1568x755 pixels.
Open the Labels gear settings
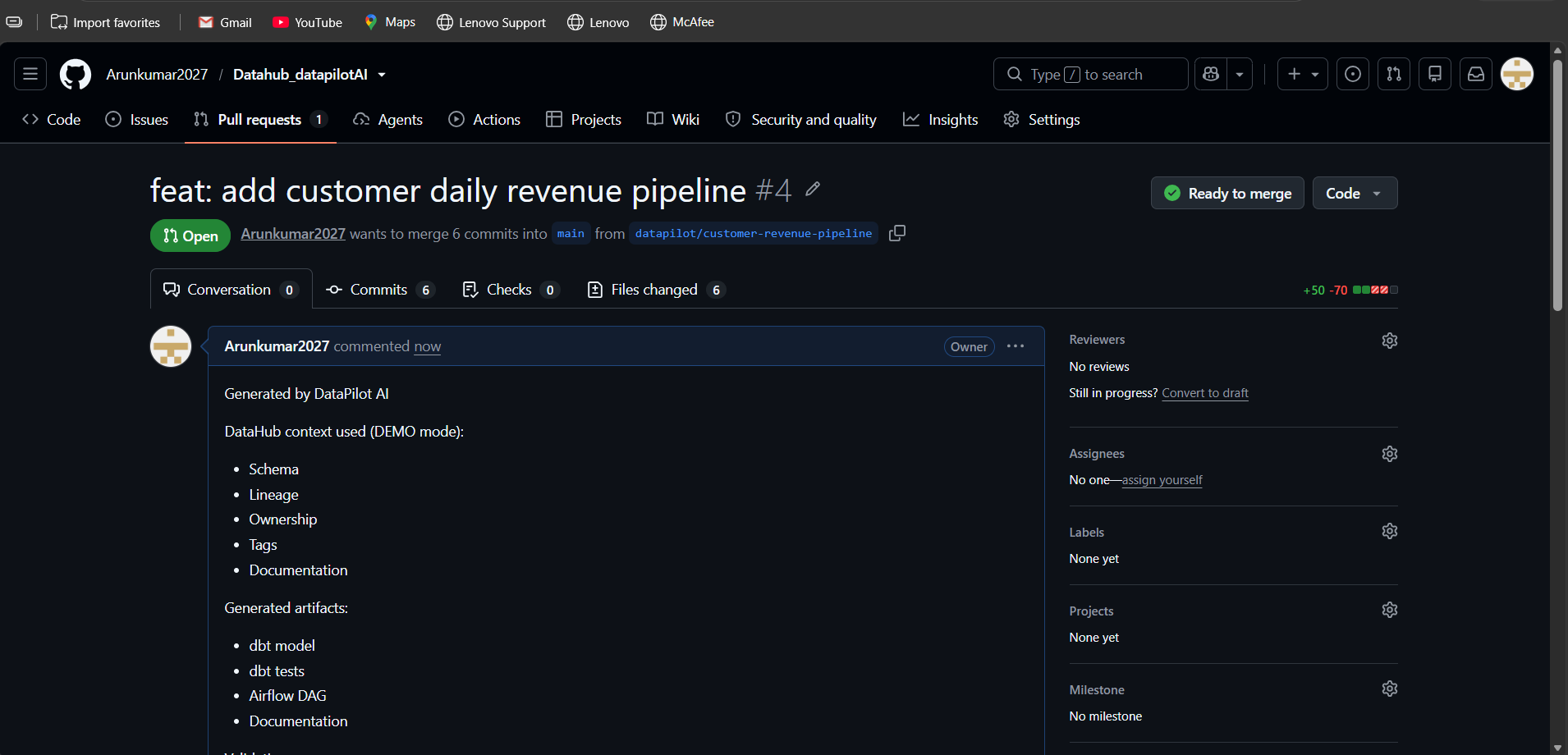click(1389, 531)
